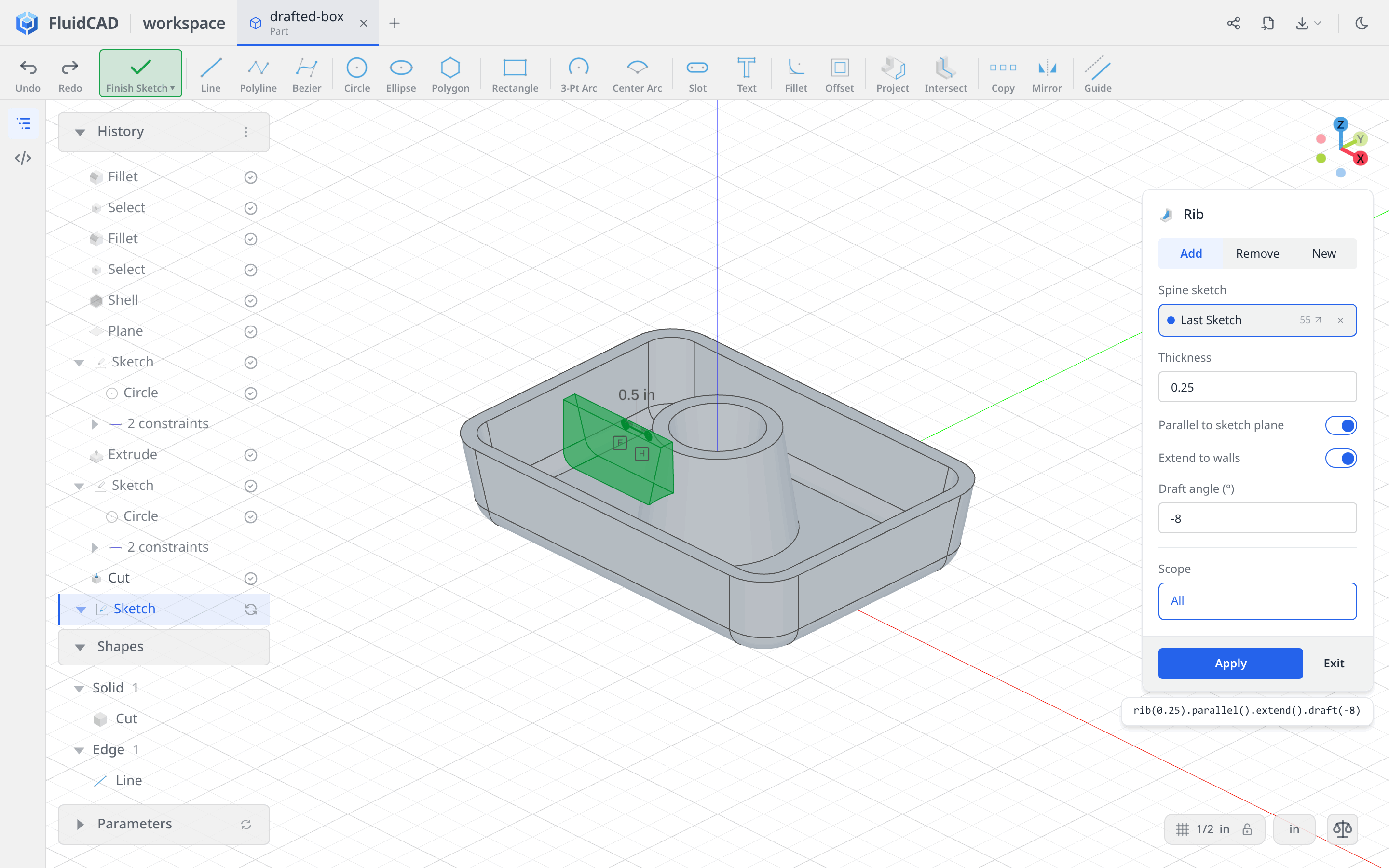Select the Line tool
The width and height of the screenshot is (1389, 868).
point(211,74)
